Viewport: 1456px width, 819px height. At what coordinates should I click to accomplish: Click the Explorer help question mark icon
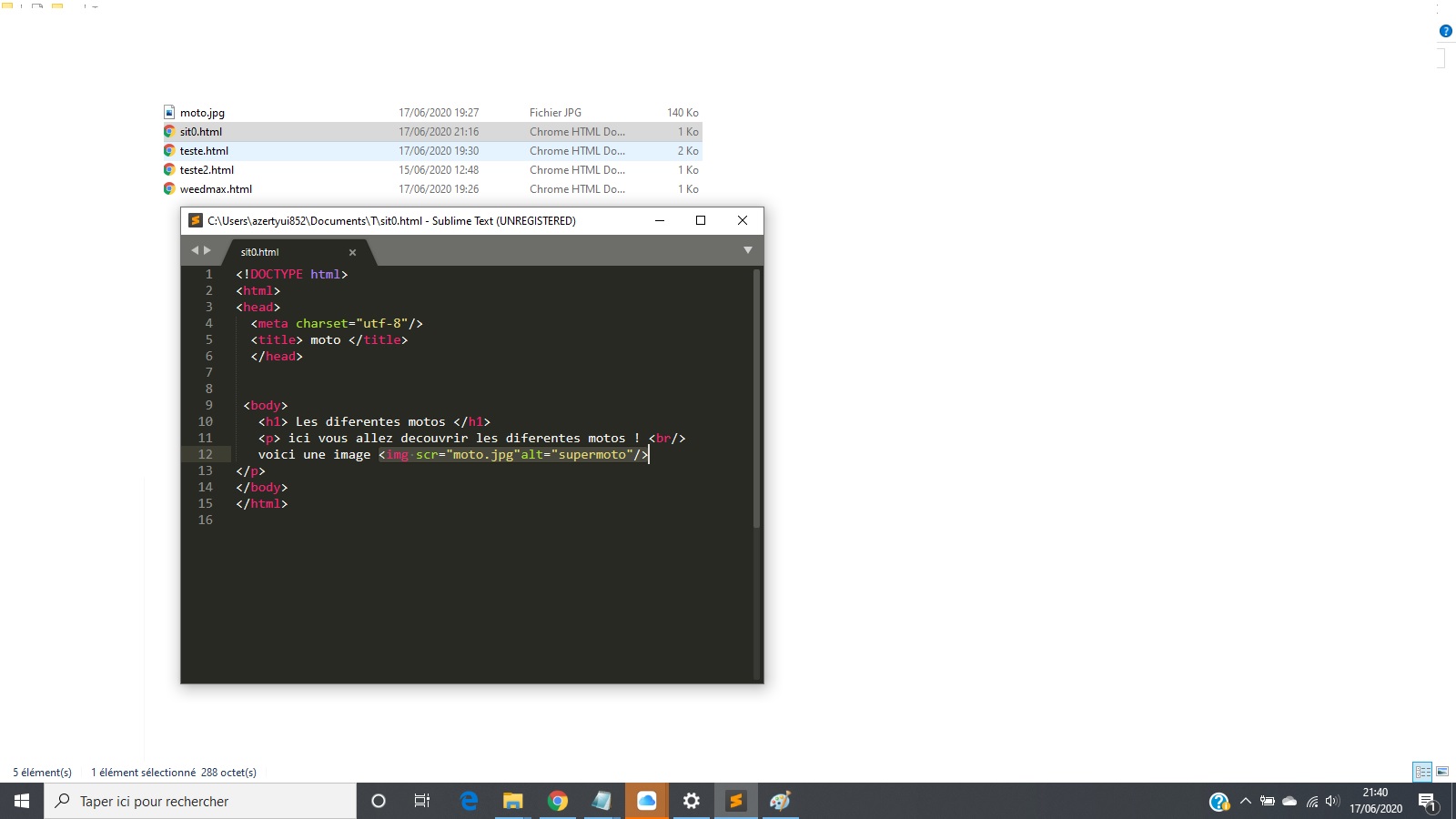point(1445,31)
